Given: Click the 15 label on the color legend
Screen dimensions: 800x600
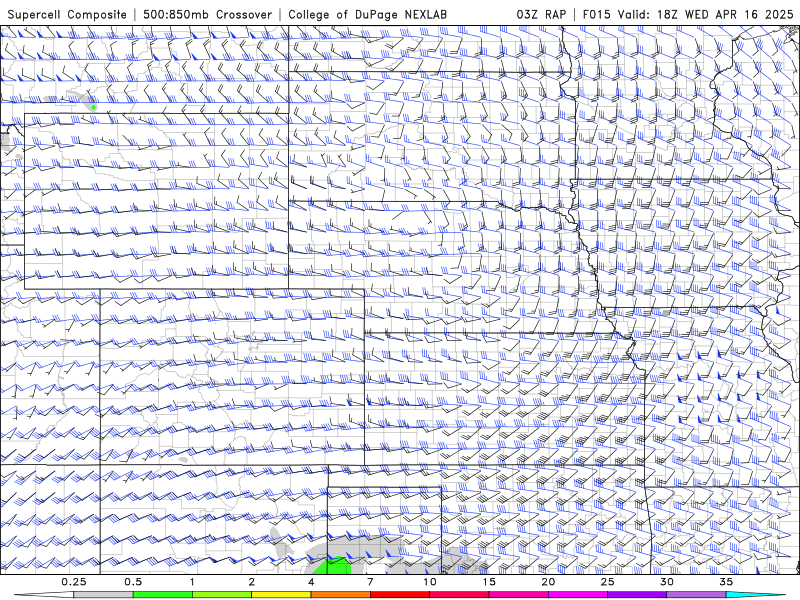Looking at the screenshot, I should click(489, 582).
